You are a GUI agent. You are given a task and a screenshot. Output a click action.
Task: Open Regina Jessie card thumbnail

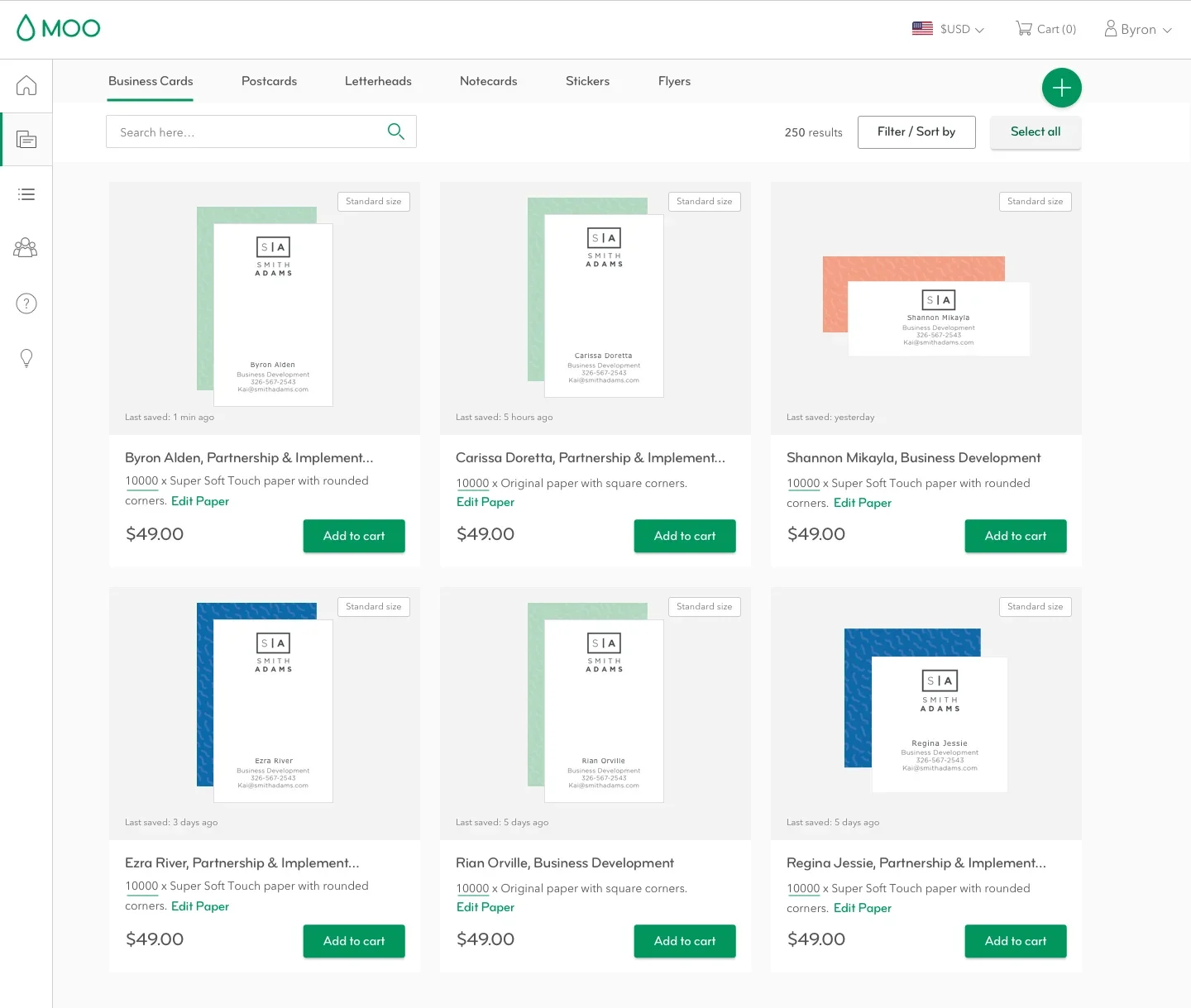click(x=926, y=710)
